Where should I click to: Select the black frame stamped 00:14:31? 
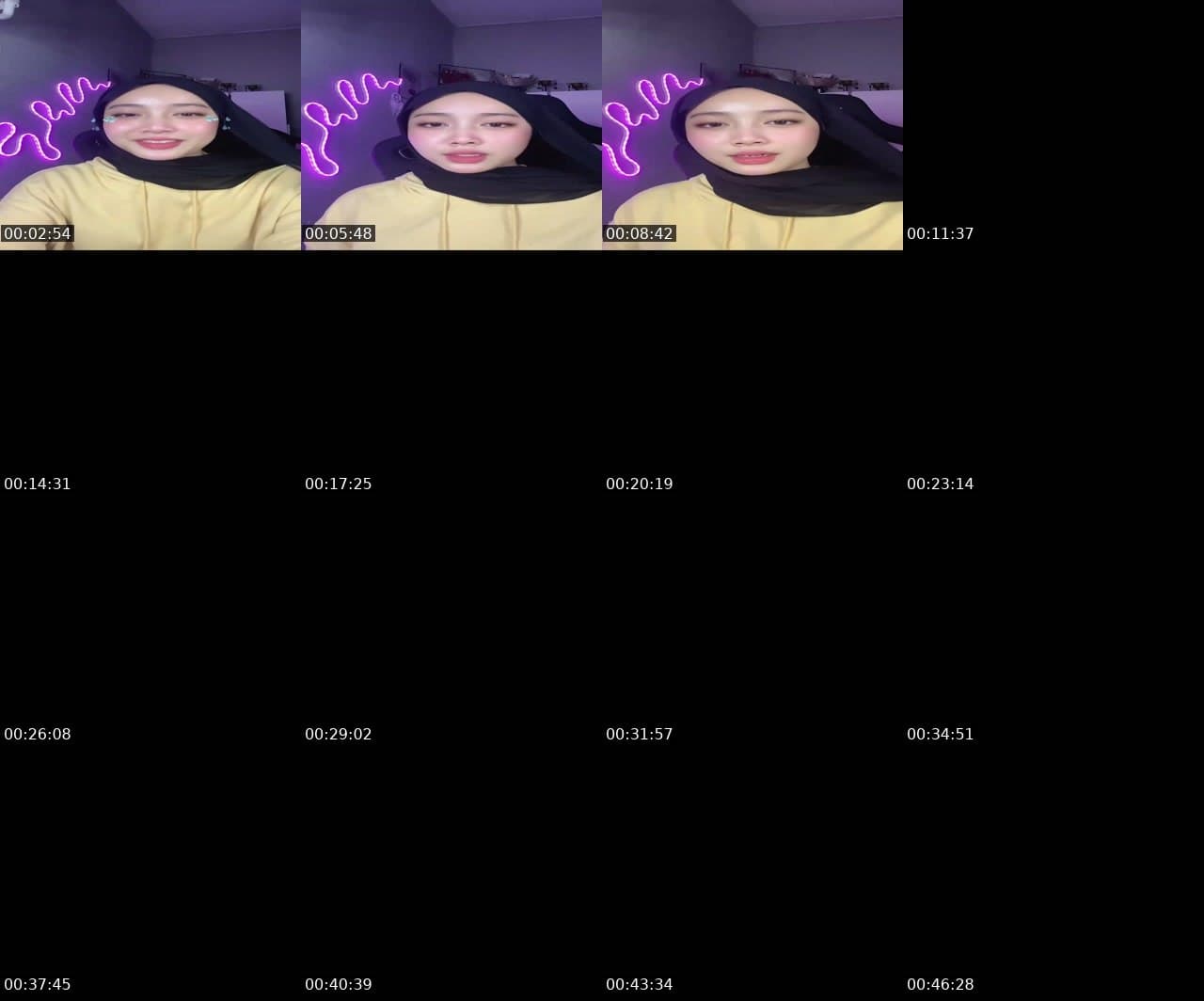point(150,375)
